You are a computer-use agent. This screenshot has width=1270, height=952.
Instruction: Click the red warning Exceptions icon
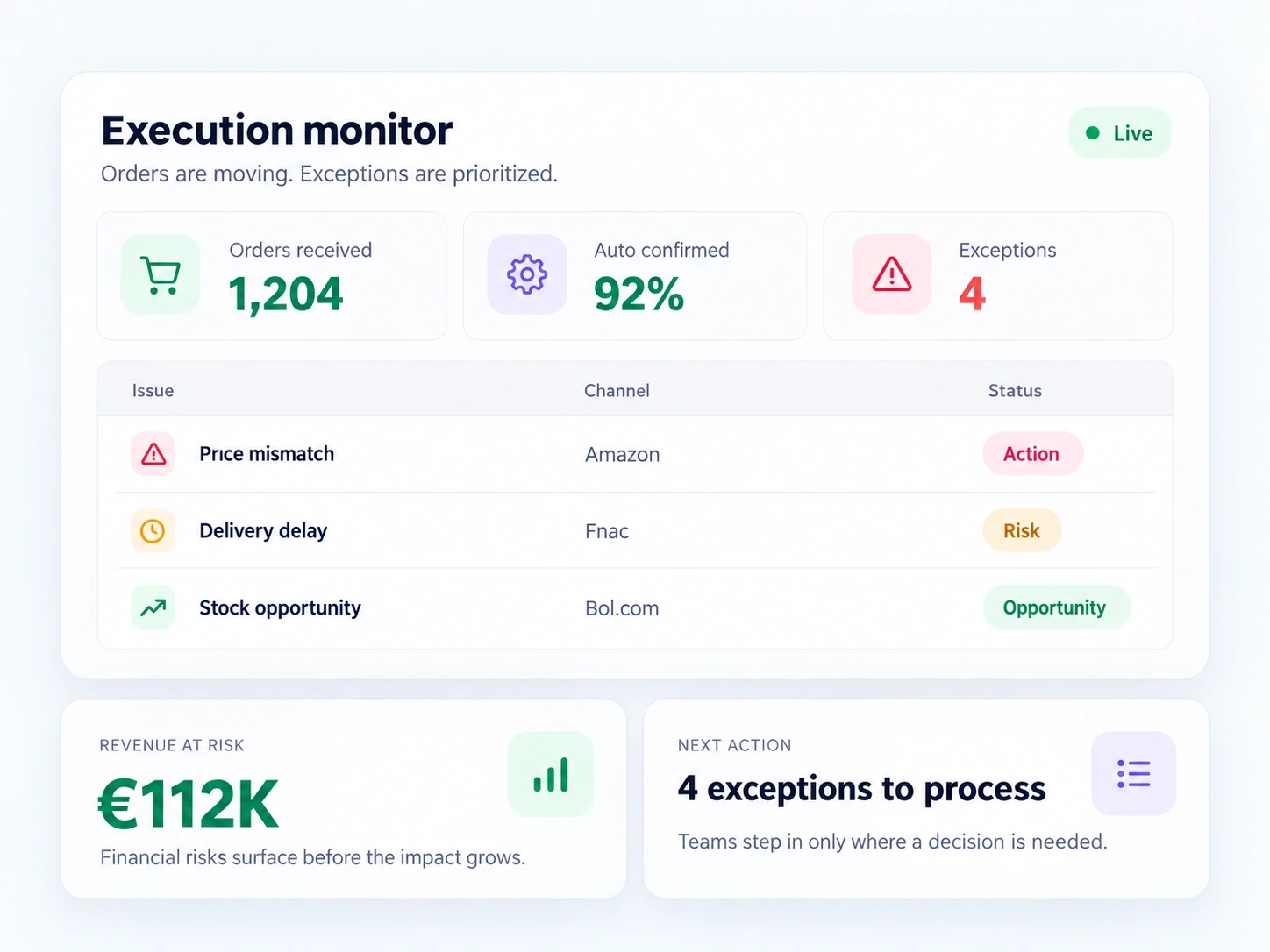(892, 274)
